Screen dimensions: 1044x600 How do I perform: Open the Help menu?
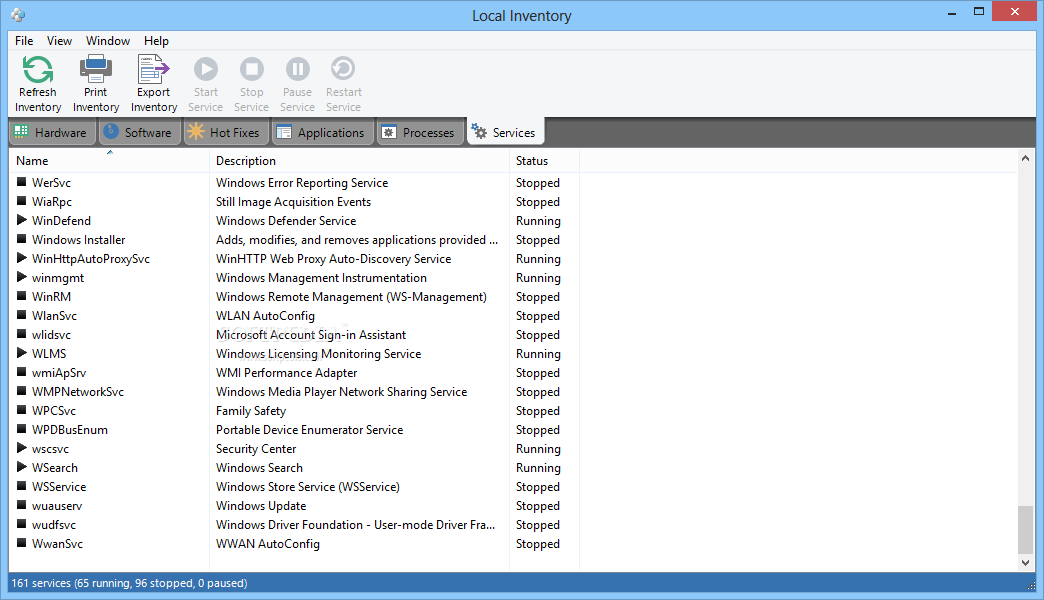156,41
